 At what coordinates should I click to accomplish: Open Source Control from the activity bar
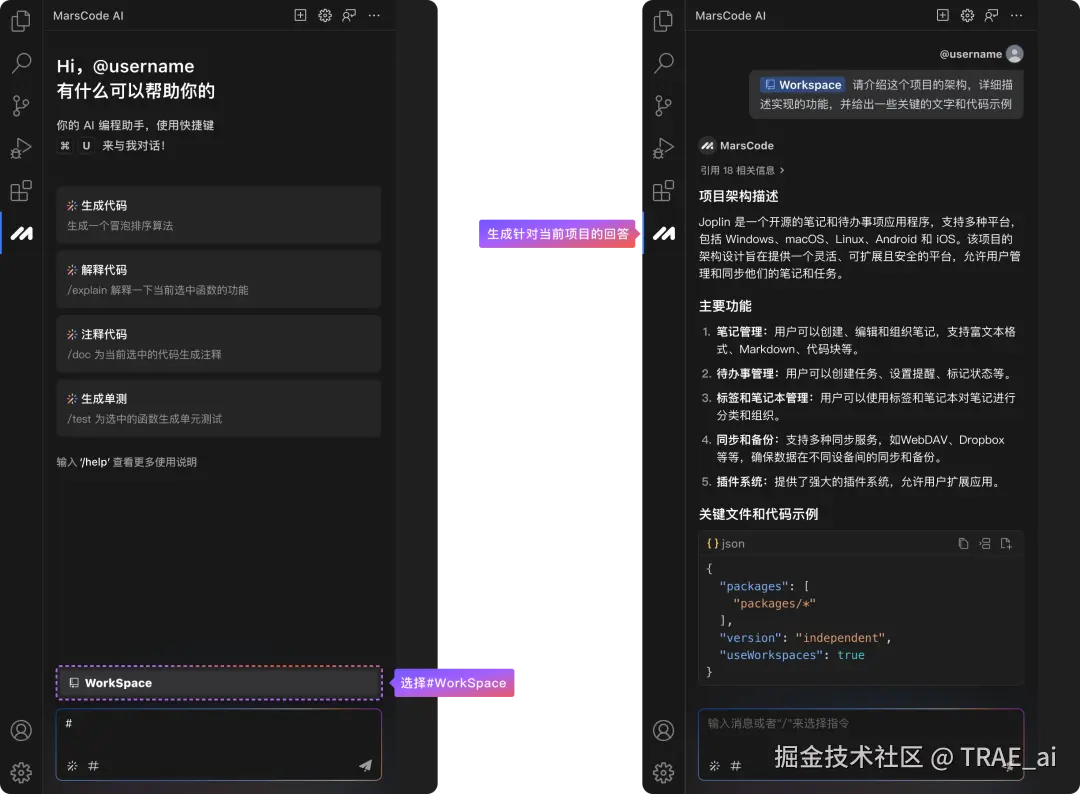(21, 105)
